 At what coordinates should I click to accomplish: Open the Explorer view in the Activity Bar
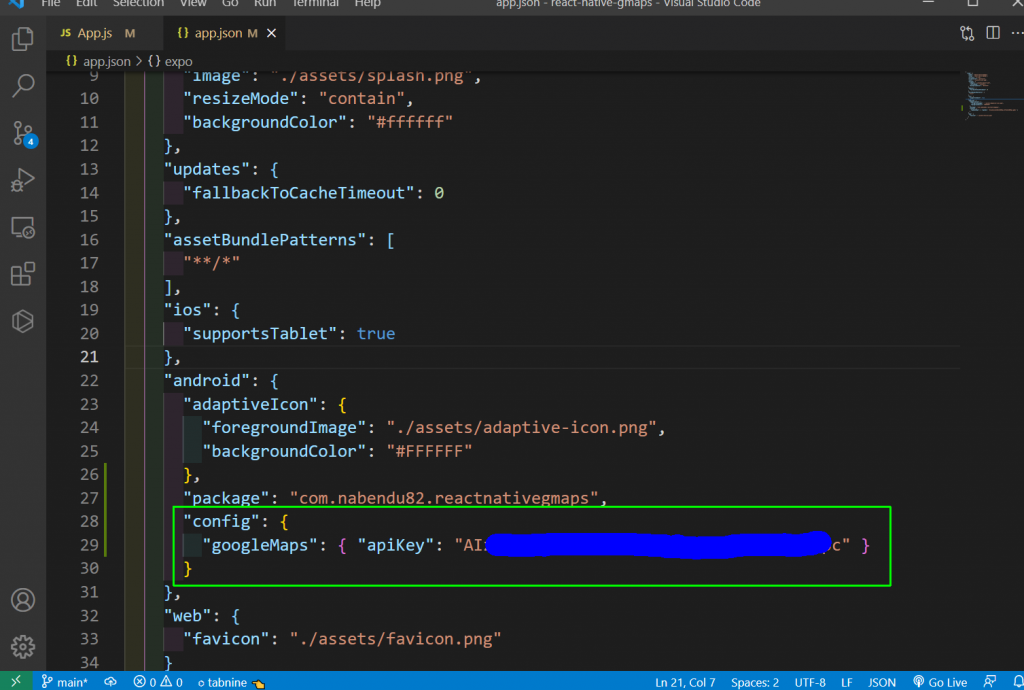point(22,37)
